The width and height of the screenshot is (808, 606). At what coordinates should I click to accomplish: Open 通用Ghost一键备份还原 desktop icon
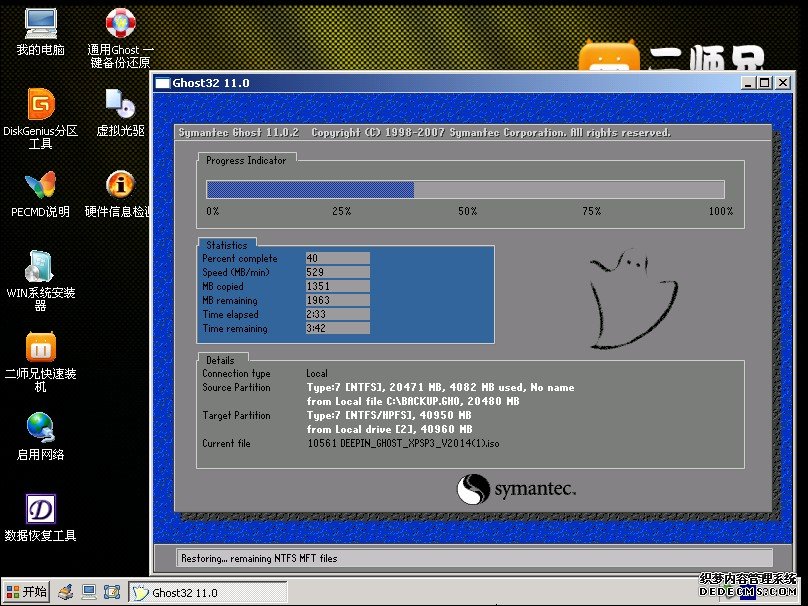click(121, 39)
